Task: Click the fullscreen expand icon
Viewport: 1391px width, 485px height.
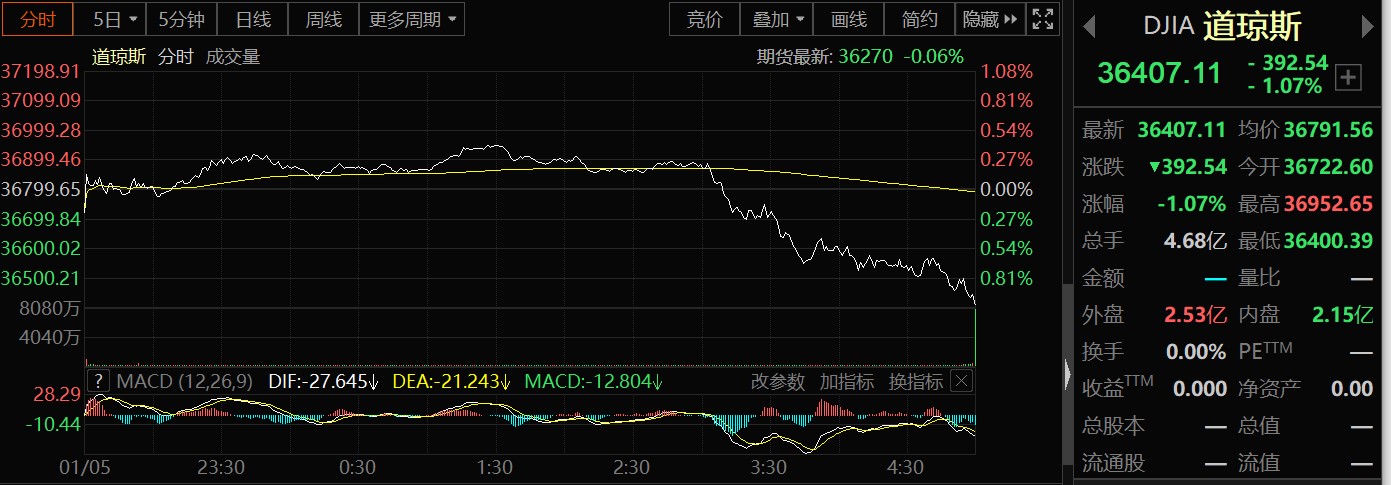Action: coord(1043,19)
